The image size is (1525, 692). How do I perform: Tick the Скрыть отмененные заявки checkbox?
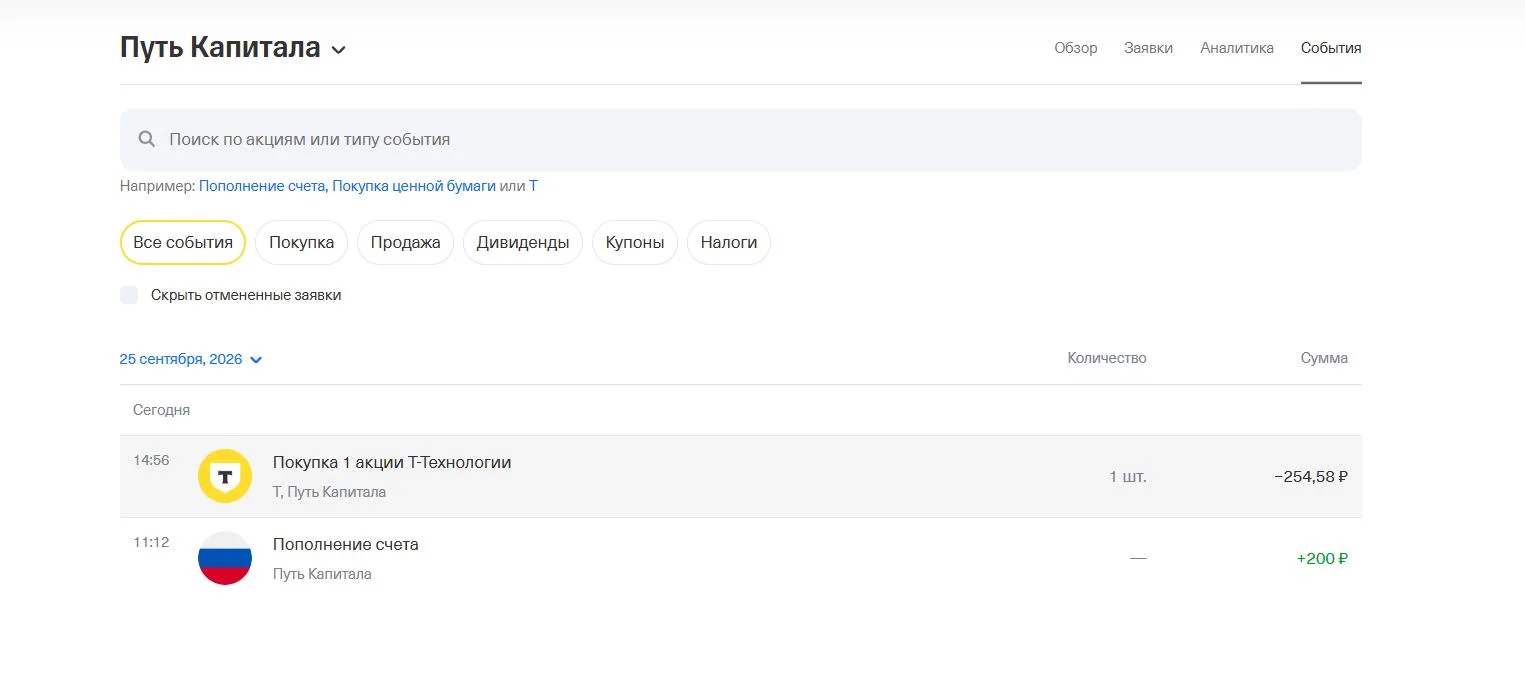[129, 295]
